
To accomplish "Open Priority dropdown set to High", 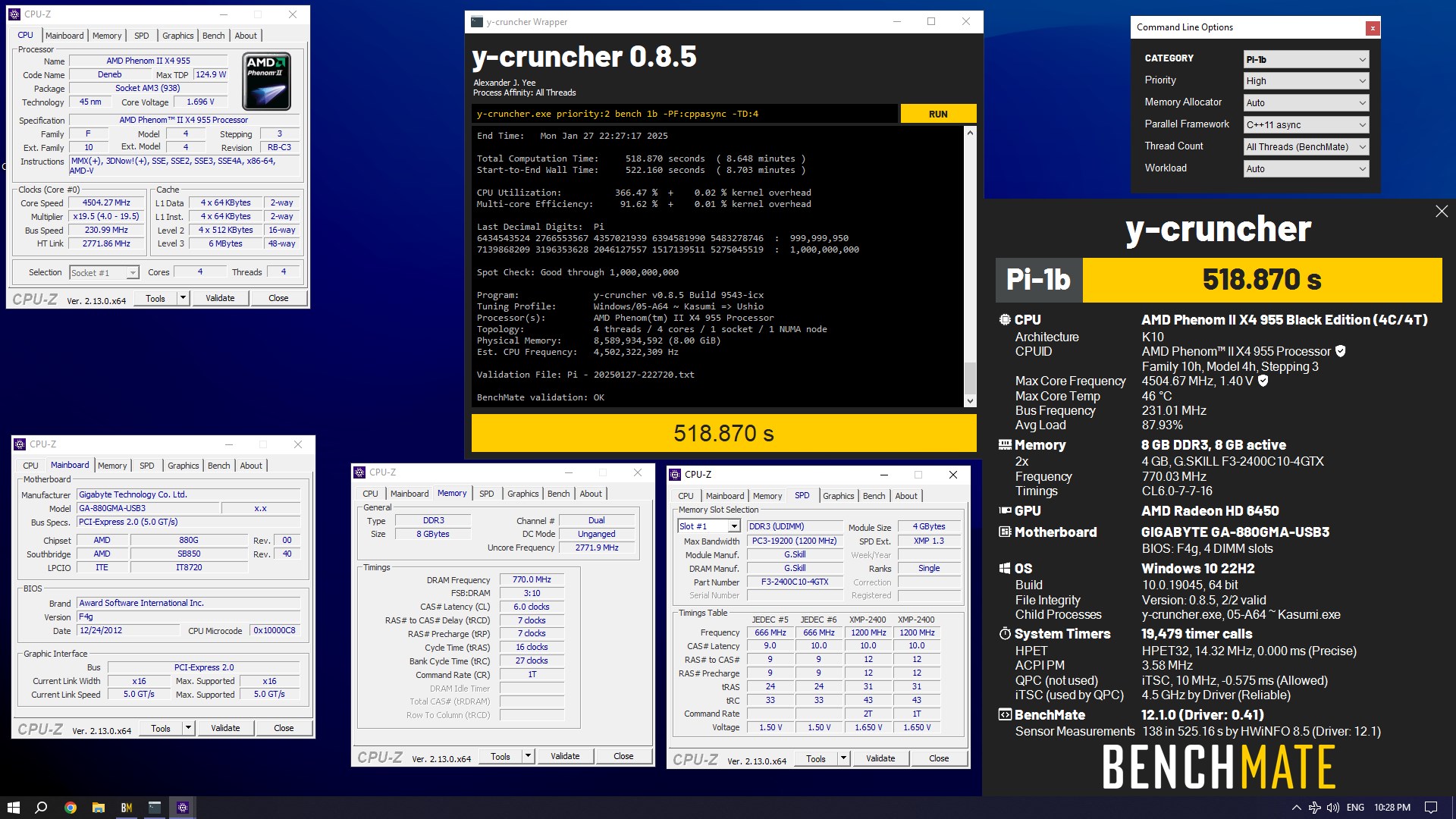I will click(x=1306, y=81).
